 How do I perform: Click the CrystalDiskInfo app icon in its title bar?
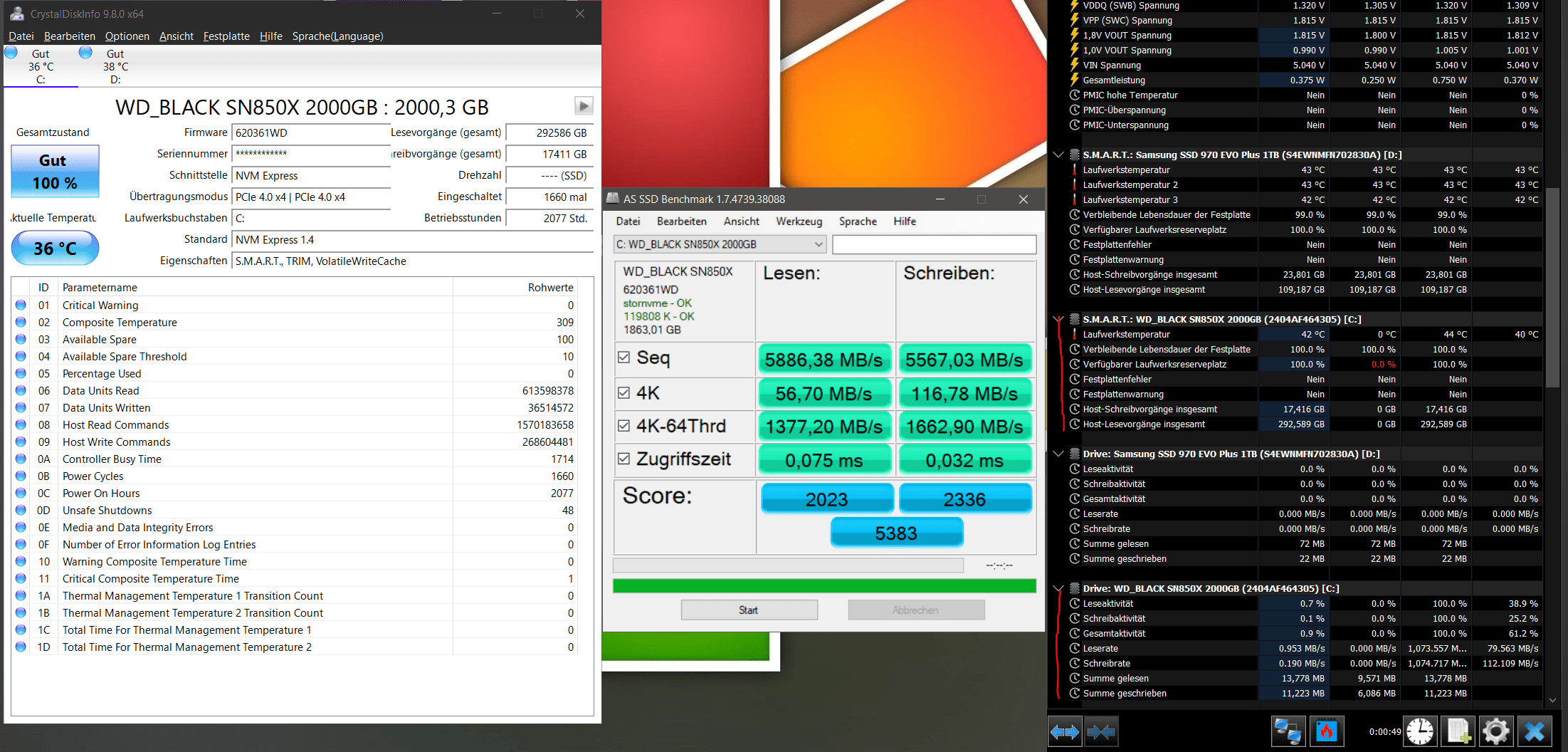[17, 14]
